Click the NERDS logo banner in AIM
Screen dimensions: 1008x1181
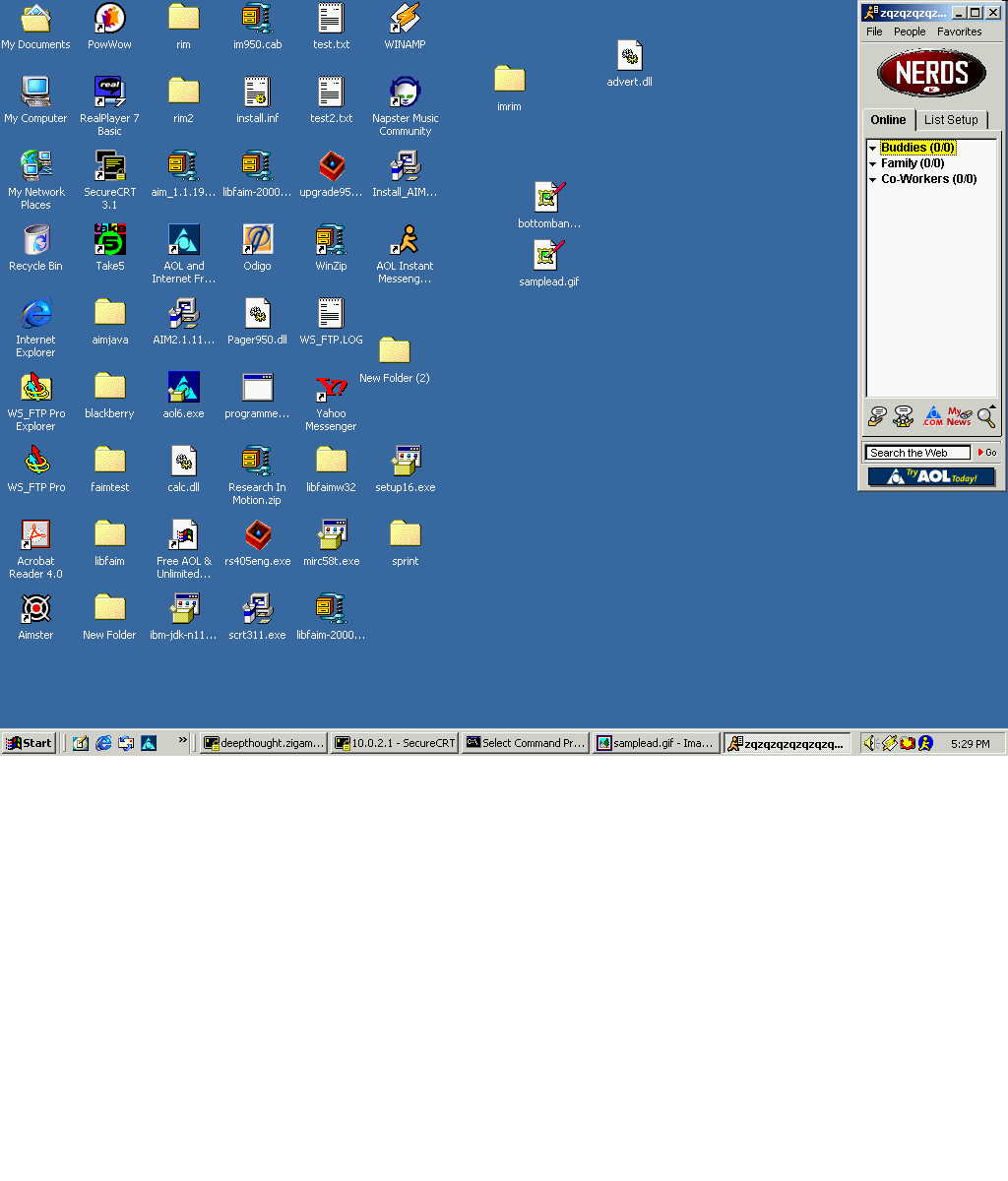click(x=931, y=74)
